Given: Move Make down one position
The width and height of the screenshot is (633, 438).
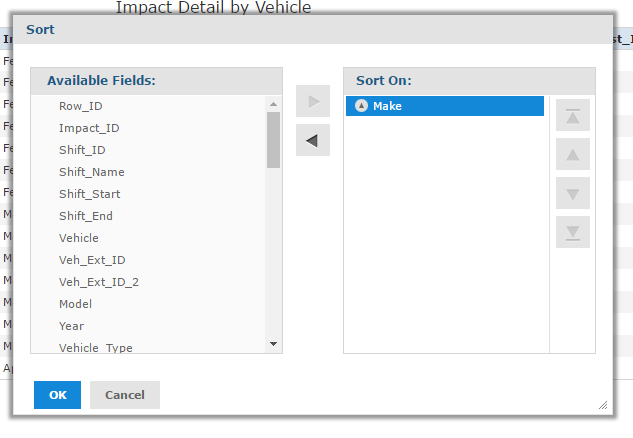Looking at the screenshot, I should 573,193.
